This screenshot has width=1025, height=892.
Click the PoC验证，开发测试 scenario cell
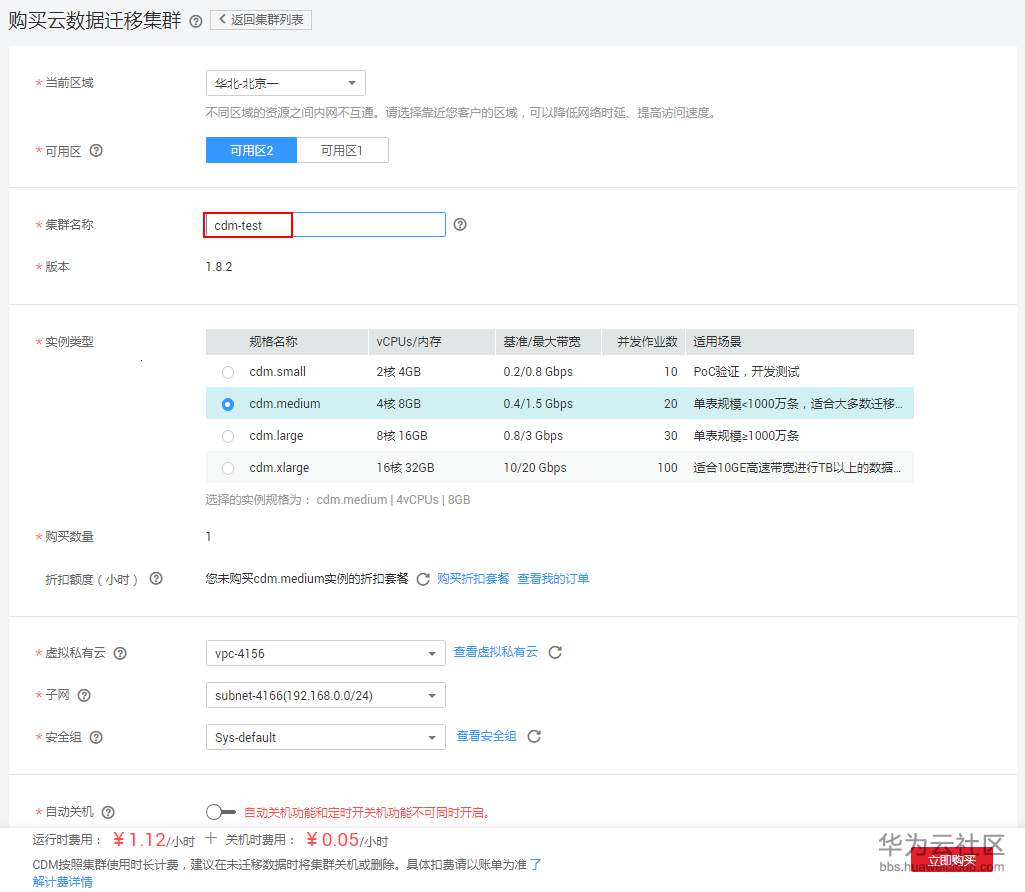pos(746,372)
